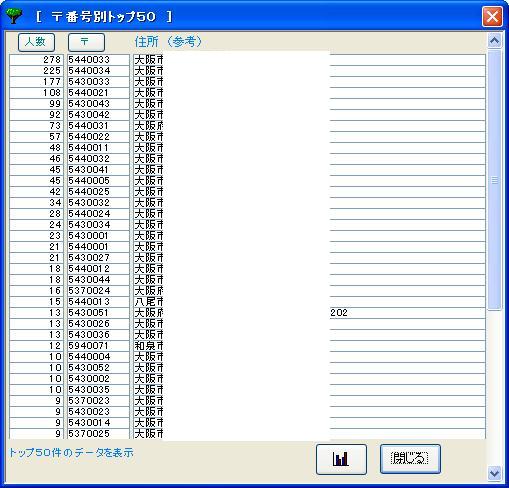Select postal code cell 5440033
This screenshot has width=509, height=488.
pos(98,60)
